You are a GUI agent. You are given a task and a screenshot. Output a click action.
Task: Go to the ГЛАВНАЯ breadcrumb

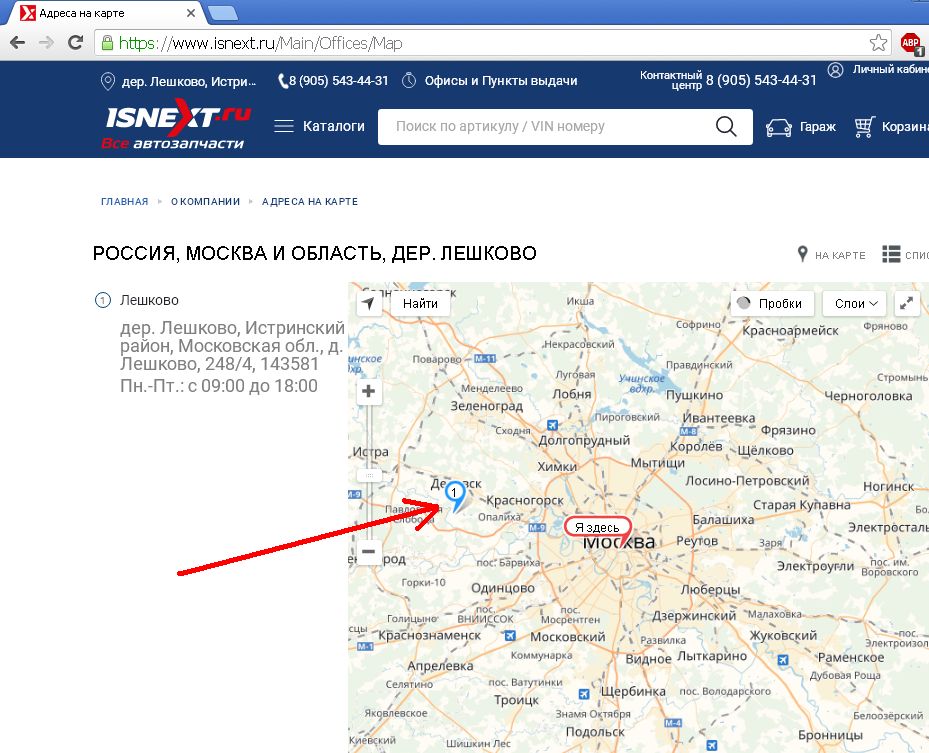124,201
